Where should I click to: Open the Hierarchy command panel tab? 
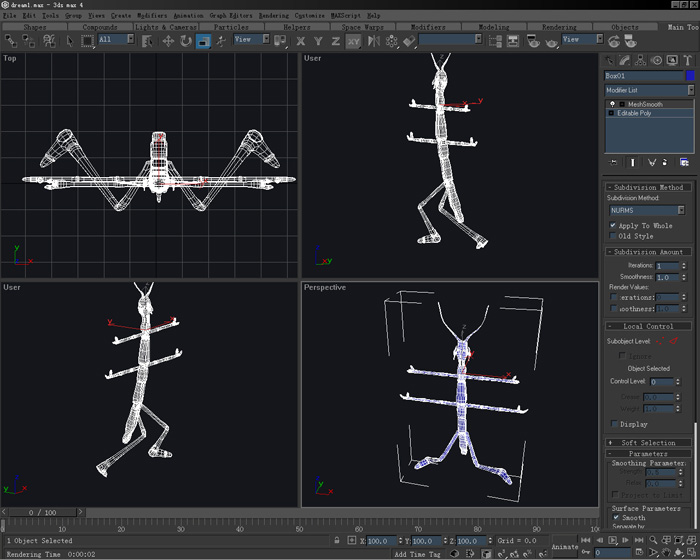click(641, 60)
